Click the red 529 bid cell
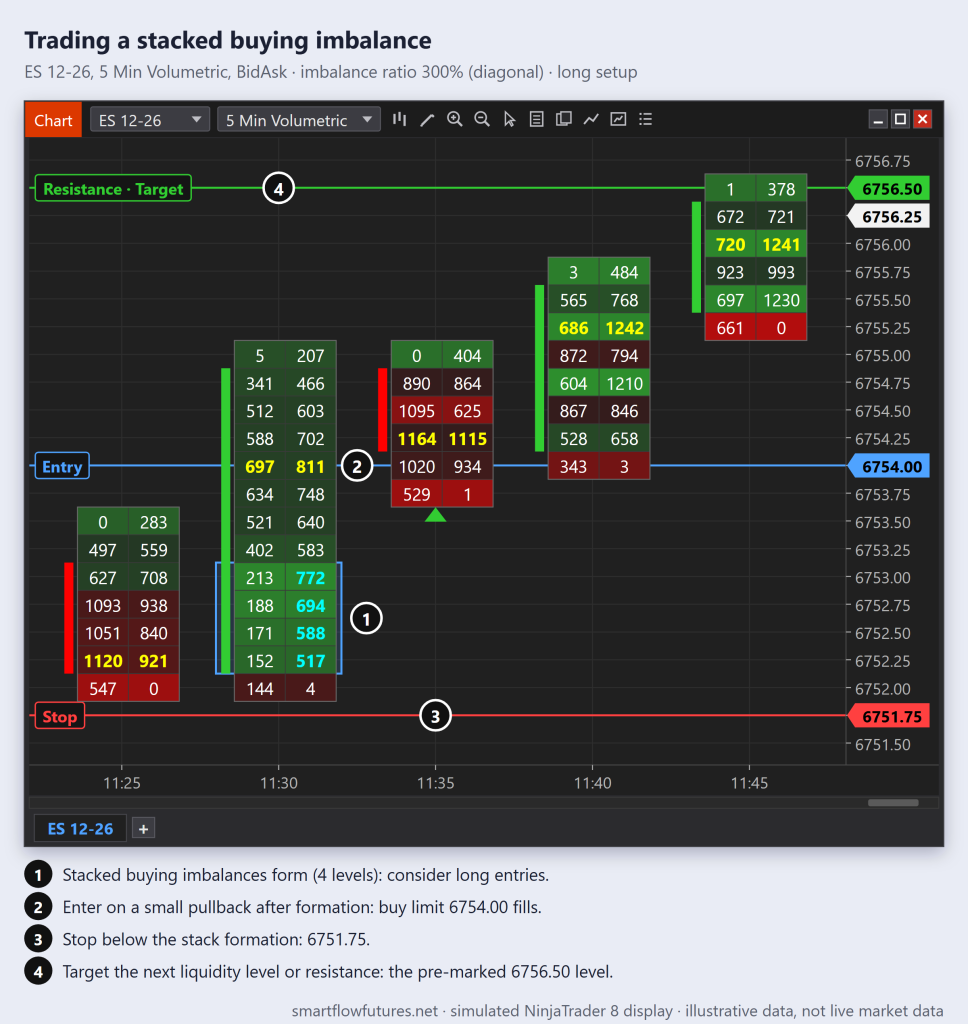Screen dimensions: 968x1024 (x=417, y=494)
